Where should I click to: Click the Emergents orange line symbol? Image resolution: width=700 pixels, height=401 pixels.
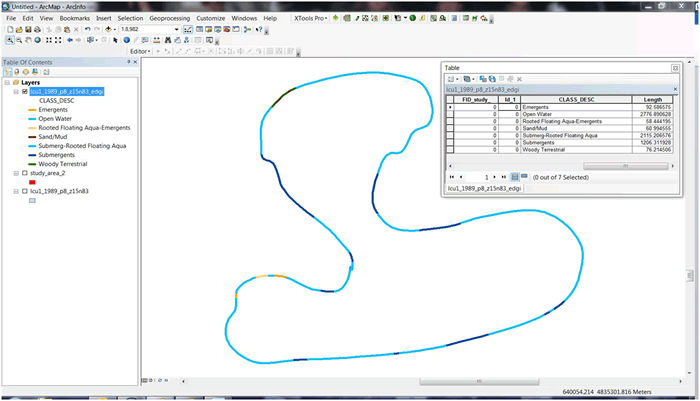click(32, 110)
